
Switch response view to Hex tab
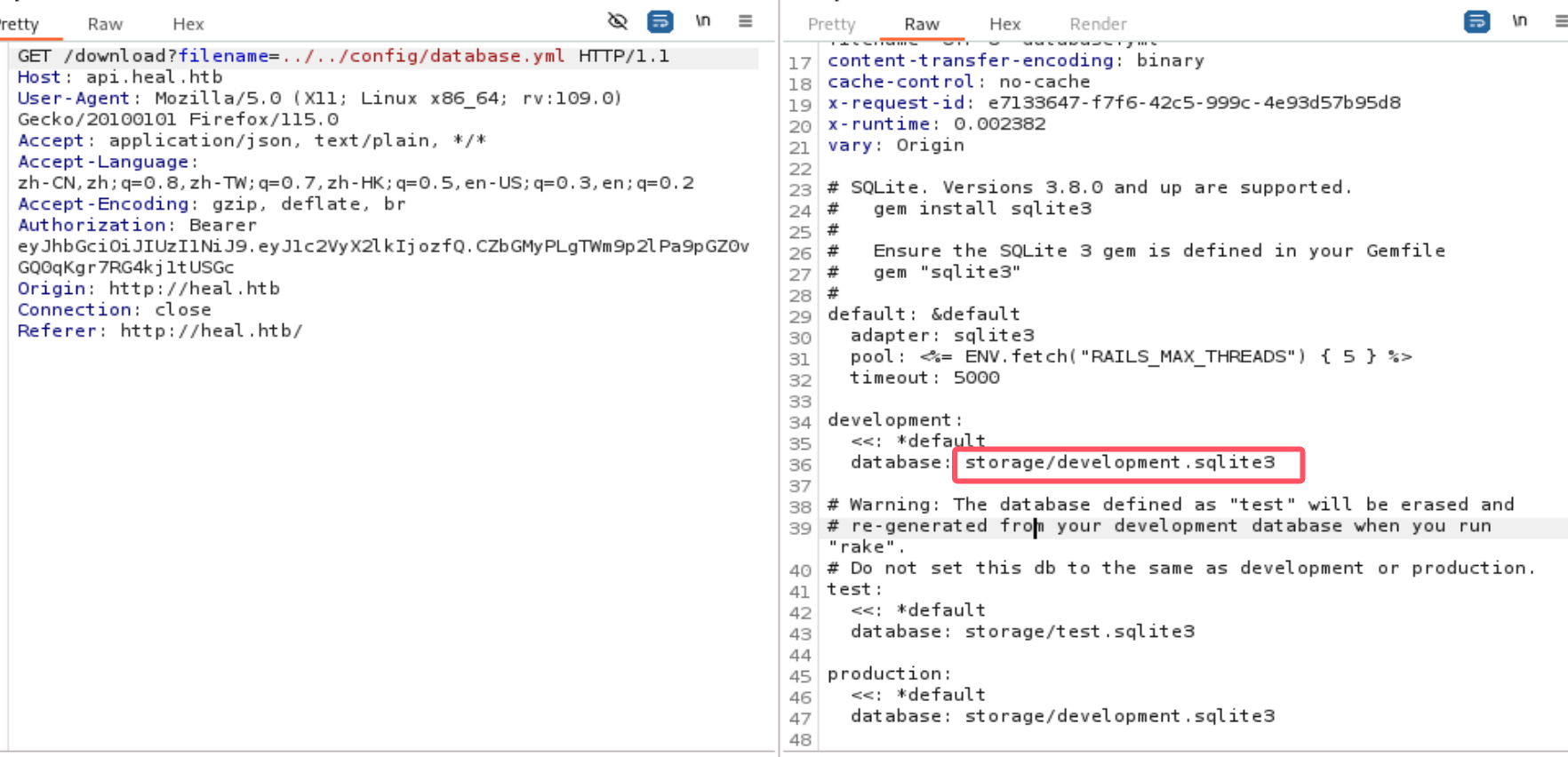[1004, 25]
